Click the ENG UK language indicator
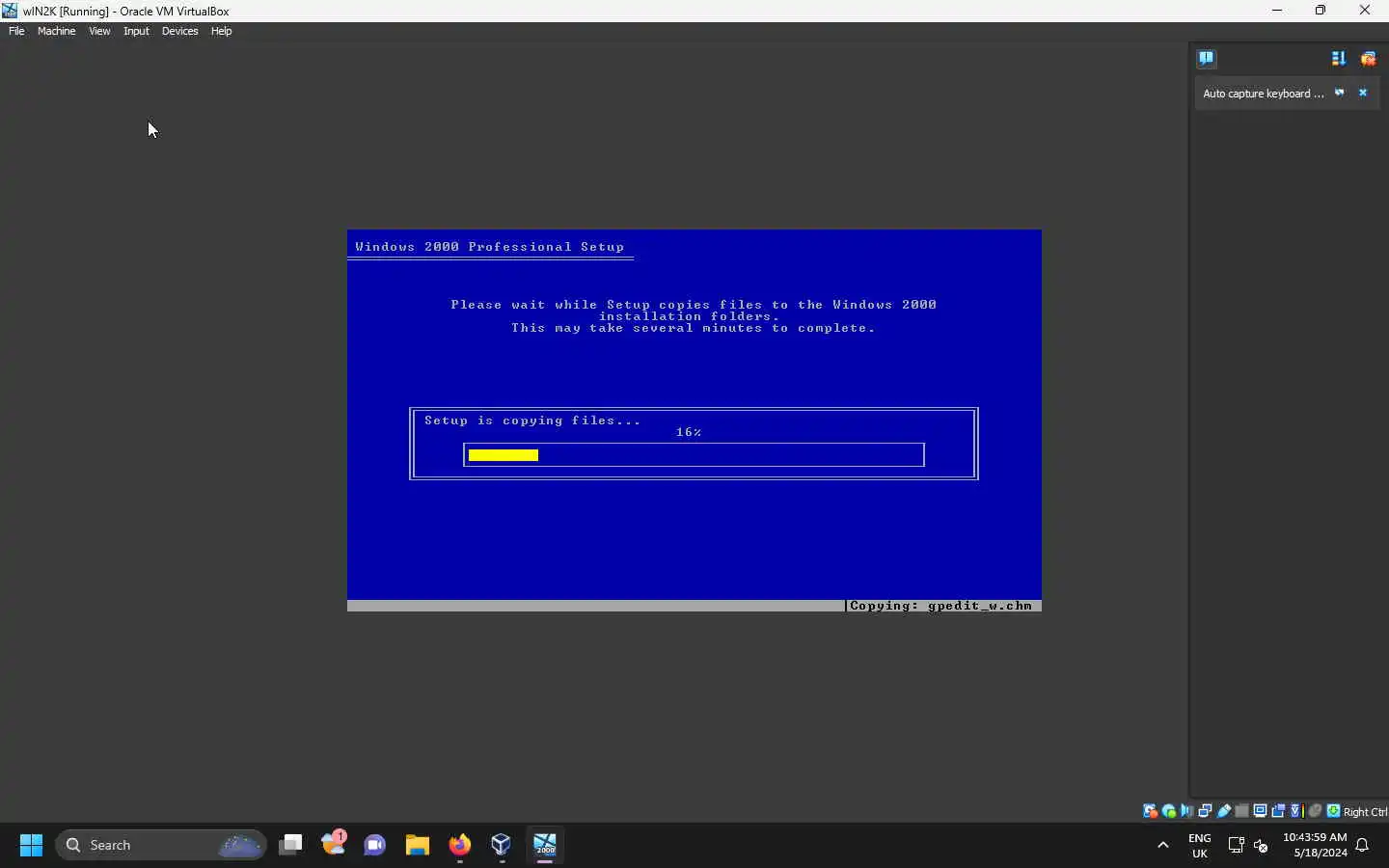Image resolution: width=1389 pixels, height=868 pixels. tap(1200, 845)
